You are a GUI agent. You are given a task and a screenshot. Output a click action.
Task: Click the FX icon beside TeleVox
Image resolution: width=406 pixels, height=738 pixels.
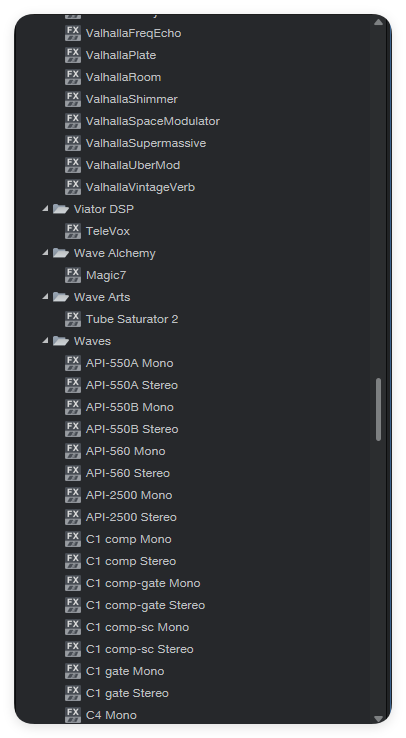73,231
